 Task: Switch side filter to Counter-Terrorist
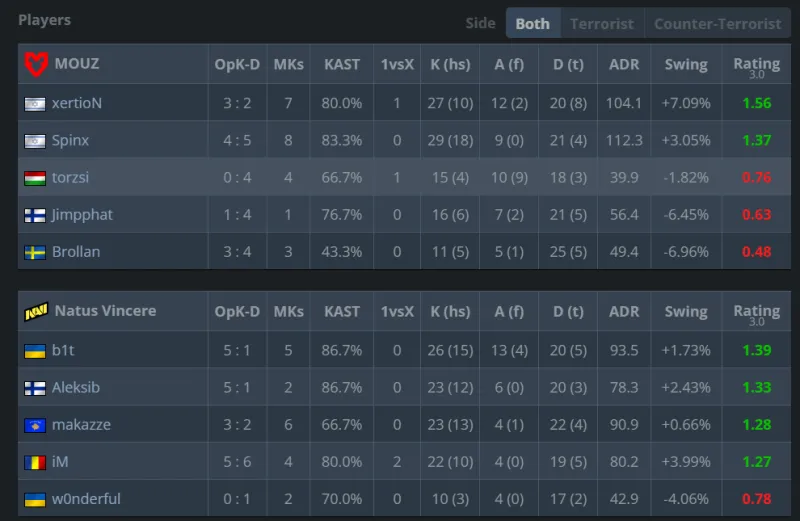[x=717, y=23]
